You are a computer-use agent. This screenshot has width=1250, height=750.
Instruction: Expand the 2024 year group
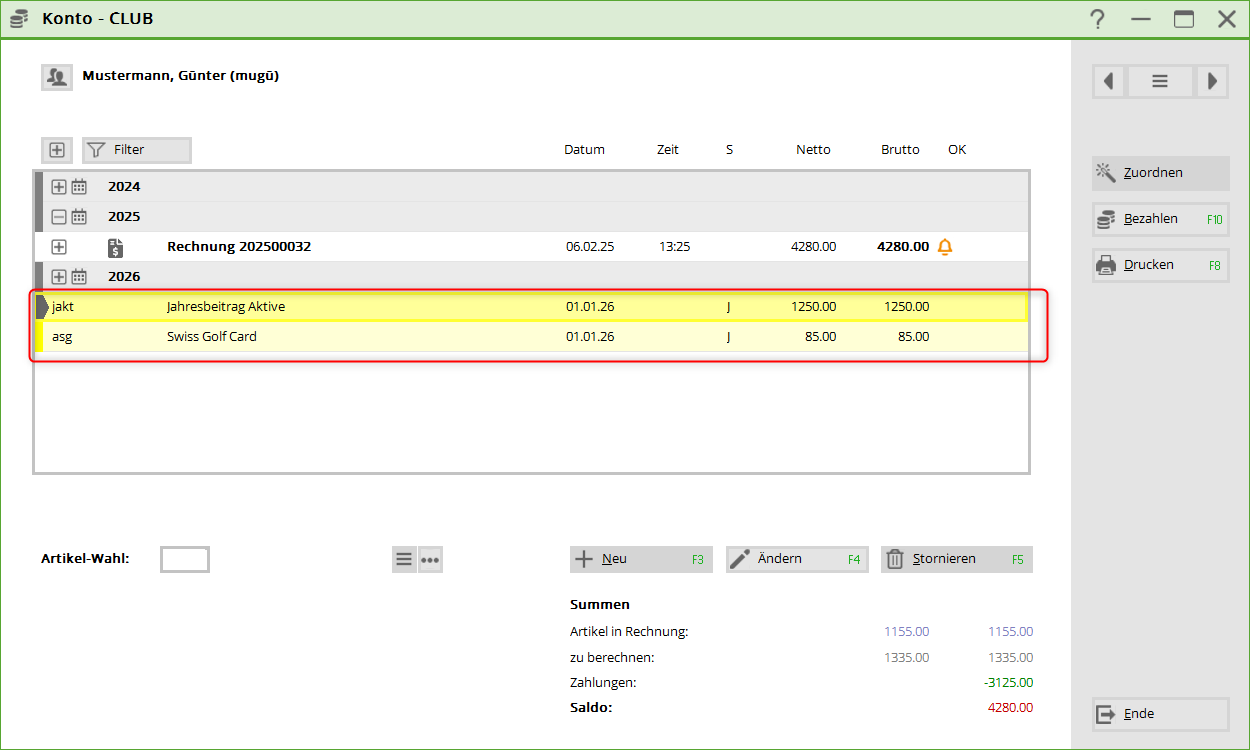59,187
